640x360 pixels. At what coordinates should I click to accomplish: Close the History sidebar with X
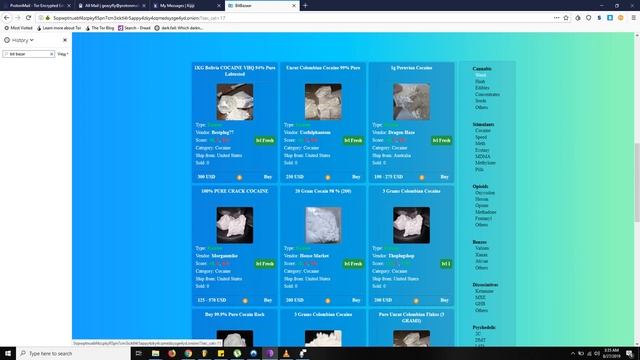coord(65,40)
